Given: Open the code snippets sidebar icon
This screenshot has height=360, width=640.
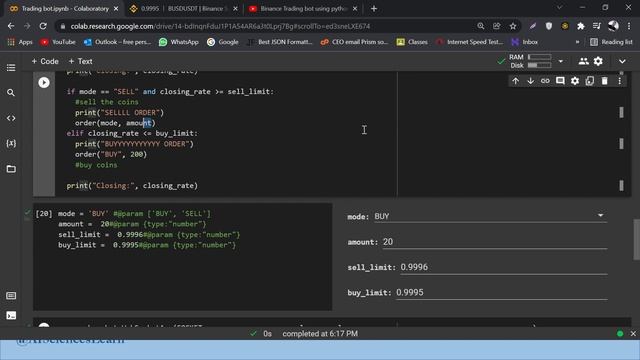Looking at the screenshot, I should (x=11, y=118).
